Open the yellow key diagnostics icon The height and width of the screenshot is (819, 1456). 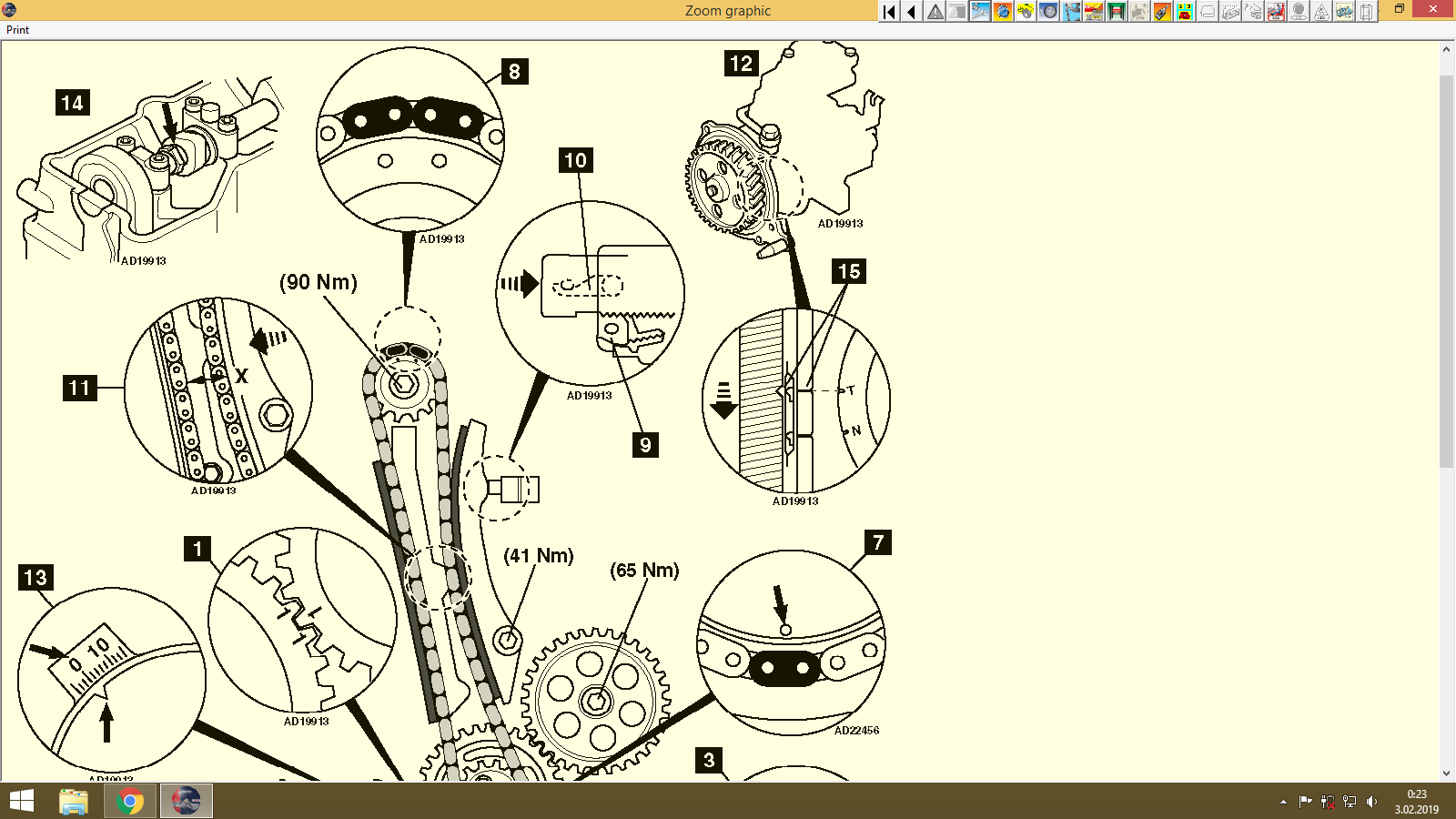1025,12
